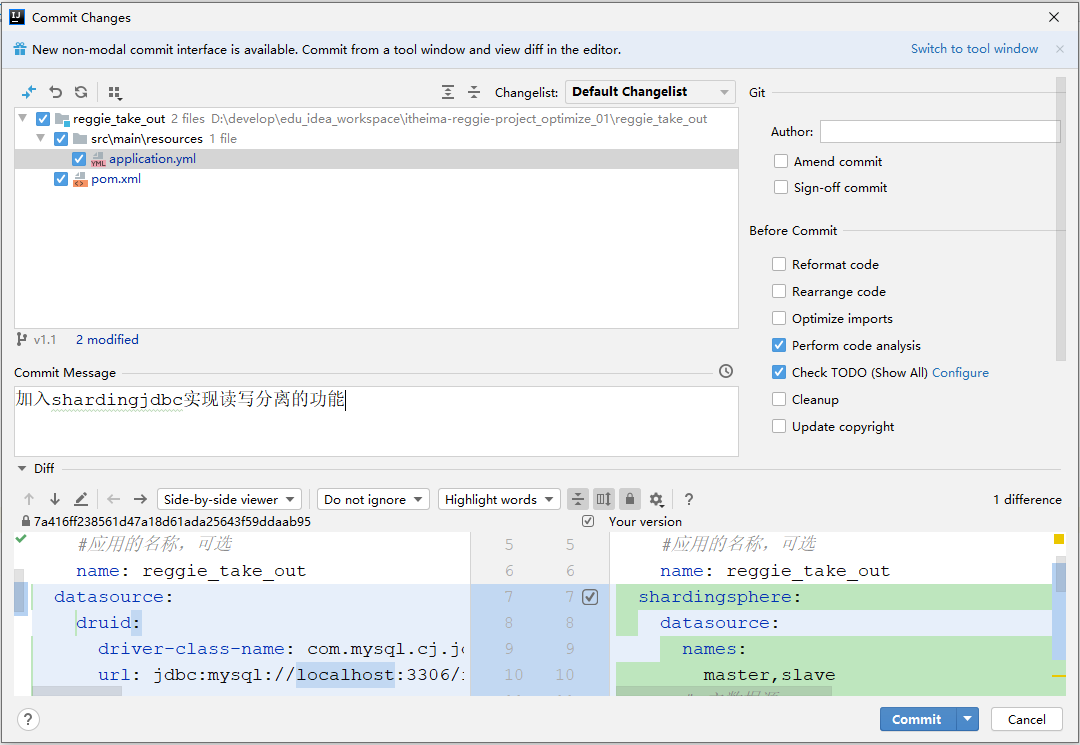Collapse the Diff section

click(x=22, y=468)
